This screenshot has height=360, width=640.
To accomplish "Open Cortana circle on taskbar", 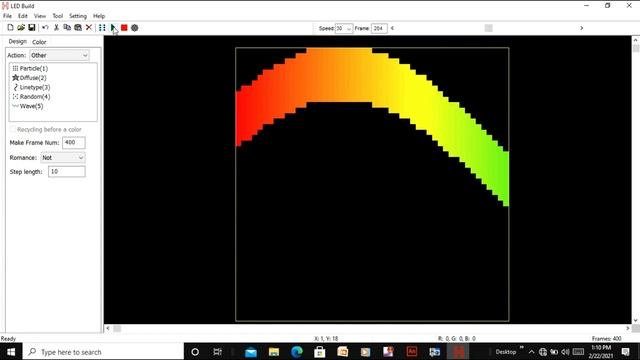I will click(x=195, y=352).
